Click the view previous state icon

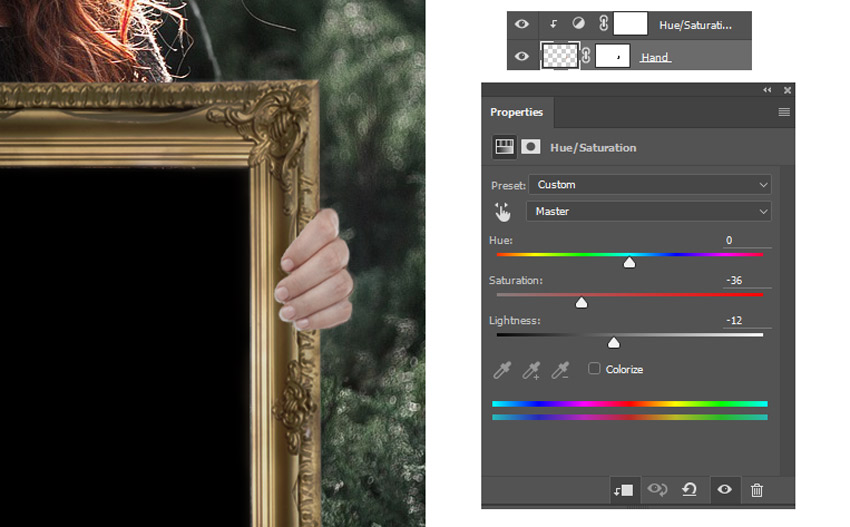tap(657, 490)
